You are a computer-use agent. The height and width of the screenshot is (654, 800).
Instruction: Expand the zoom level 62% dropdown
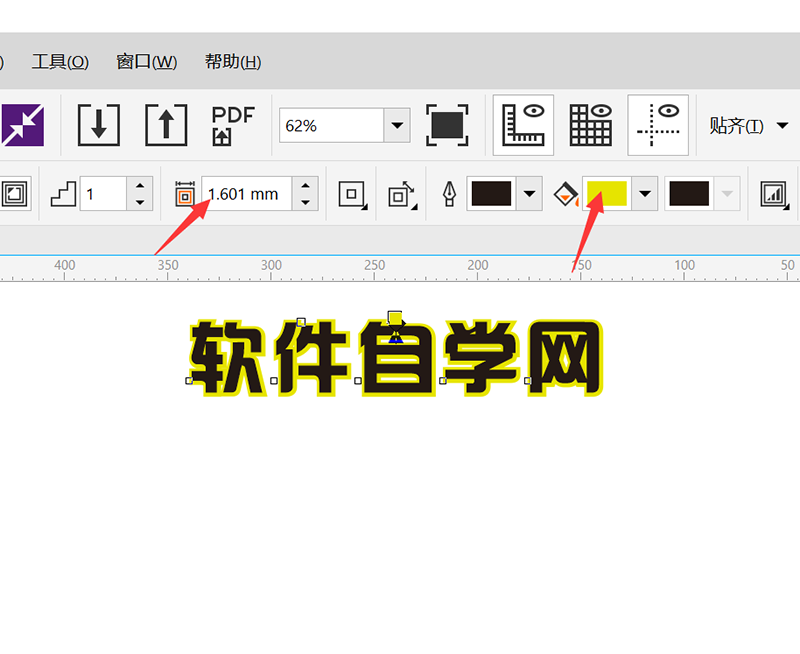point(396,124)
